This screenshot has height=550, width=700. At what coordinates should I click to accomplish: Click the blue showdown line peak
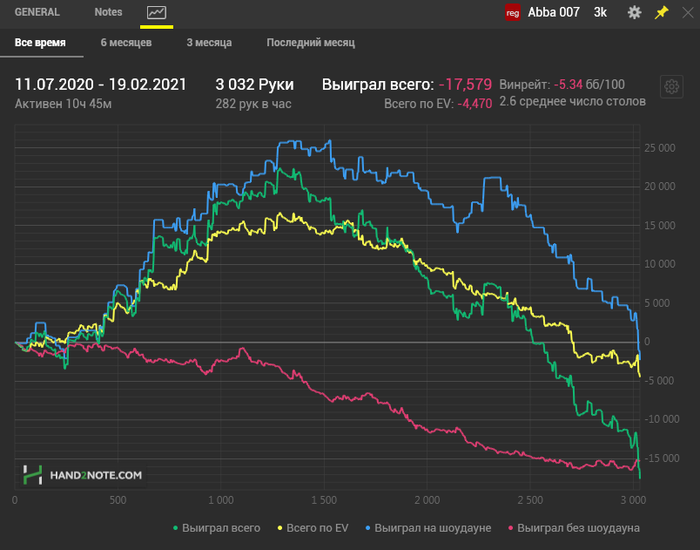click(x=329, y=141)
